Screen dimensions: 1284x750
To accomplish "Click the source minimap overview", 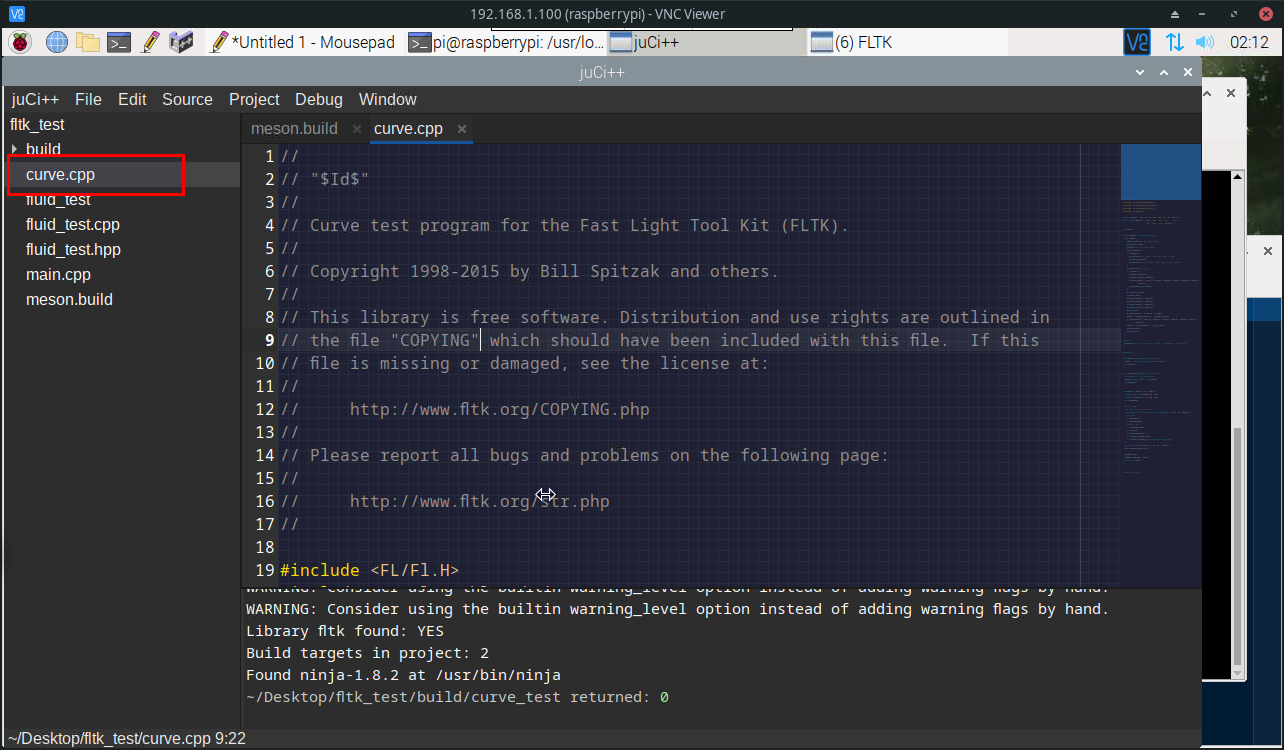I will pos(1160,365).
